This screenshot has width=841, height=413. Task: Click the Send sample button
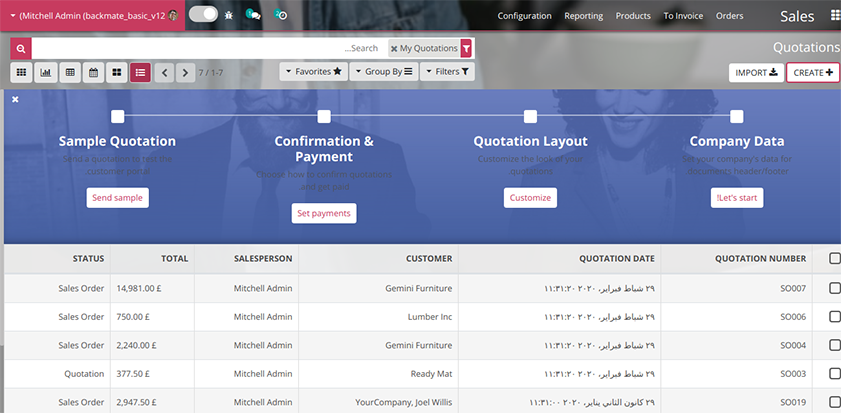pos(117,197)
